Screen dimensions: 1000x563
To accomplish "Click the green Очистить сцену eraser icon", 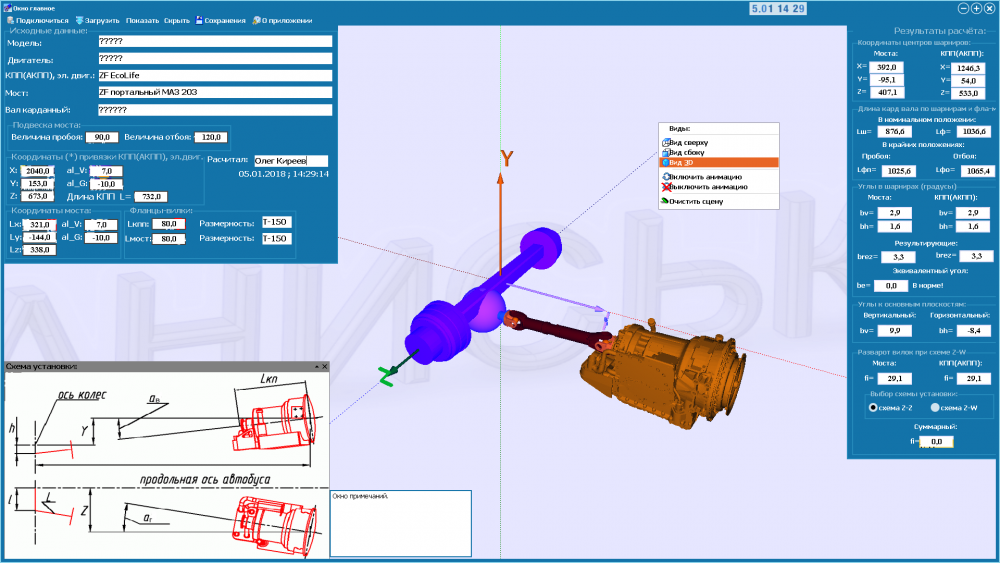I will coord(665,201).
